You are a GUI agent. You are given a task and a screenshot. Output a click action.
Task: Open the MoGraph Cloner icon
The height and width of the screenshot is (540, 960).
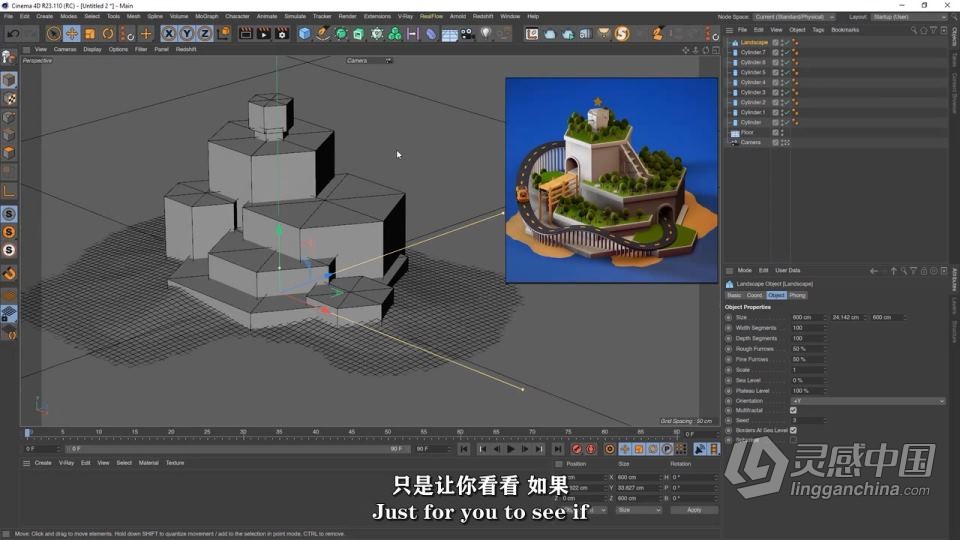395,34
